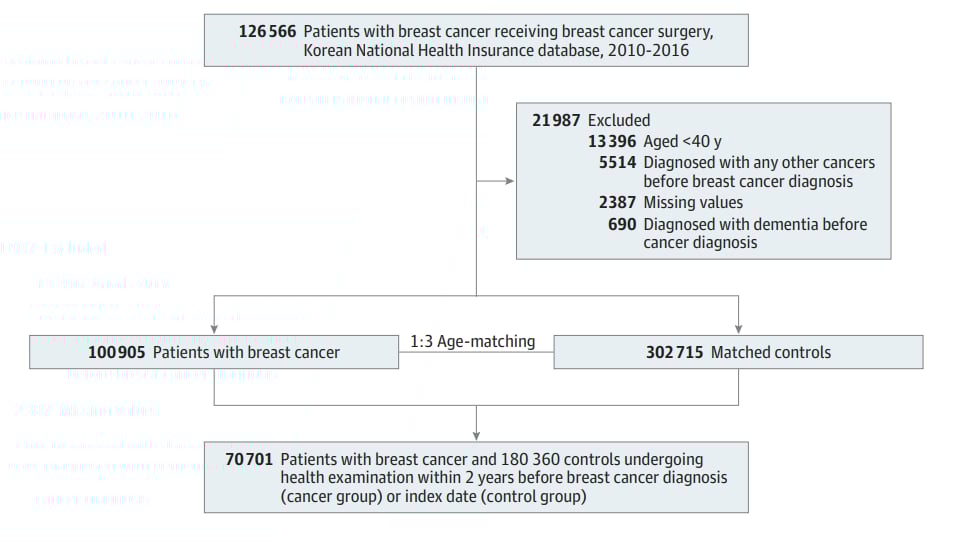Click the arrowhead pointing to the Excluded box
967x542 pixels.
[x=511, y=182]
